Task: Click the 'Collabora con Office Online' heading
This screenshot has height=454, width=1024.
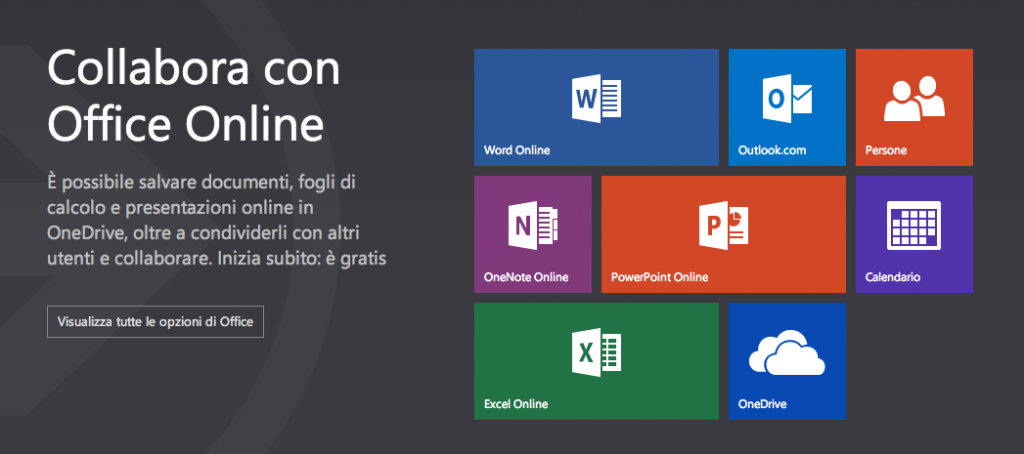Action: (x=194, y=97)
